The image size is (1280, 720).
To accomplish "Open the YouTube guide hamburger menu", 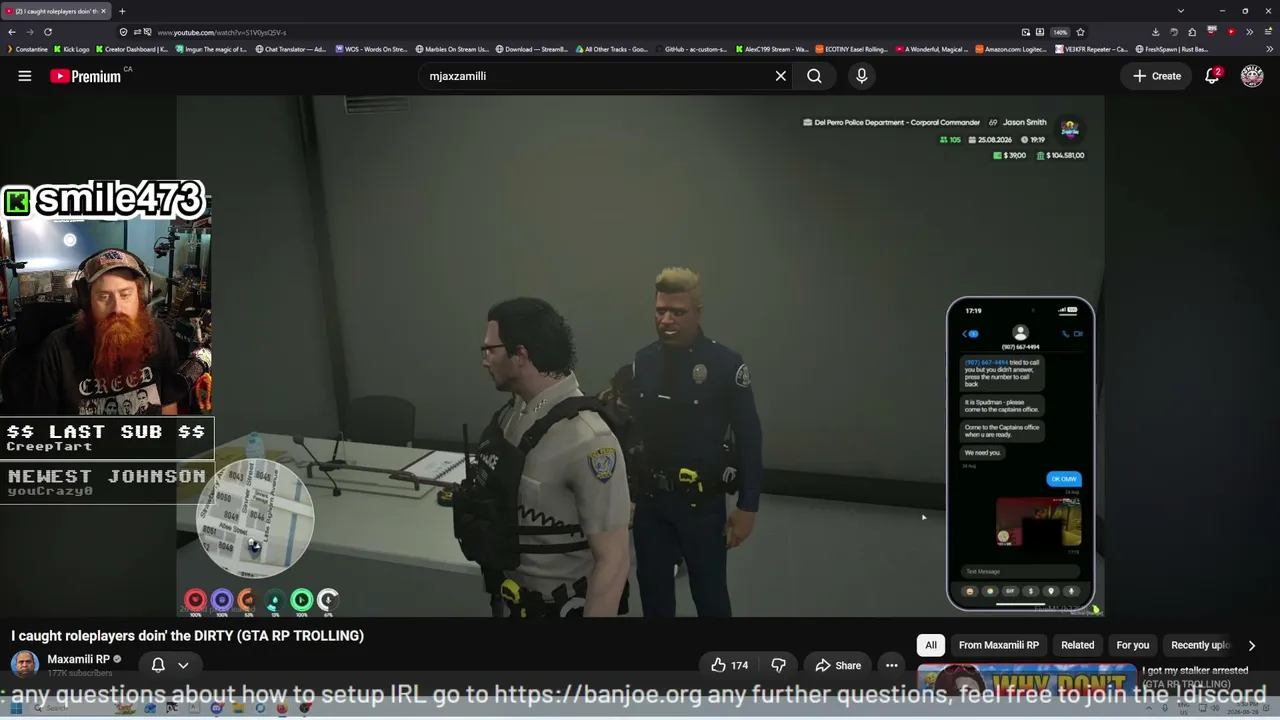I will [25, 76].
